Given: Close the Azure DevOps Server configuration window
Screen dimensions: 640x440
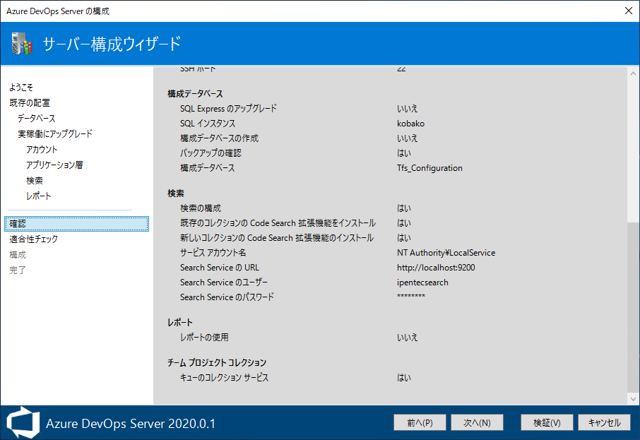Looking at the screenshot, I should 629,11.
